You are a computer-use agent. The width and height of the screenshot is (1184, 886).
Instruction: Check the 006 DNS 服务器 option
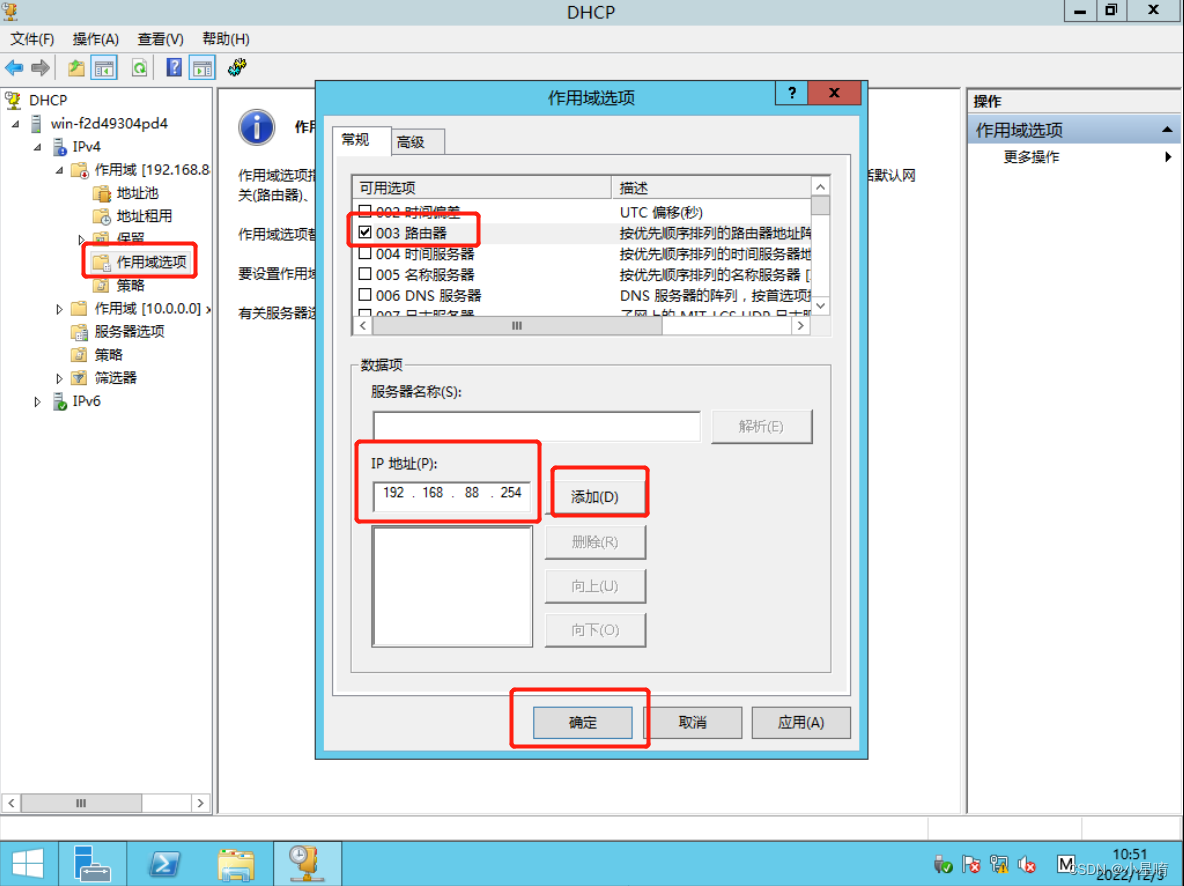coord(365,295)
